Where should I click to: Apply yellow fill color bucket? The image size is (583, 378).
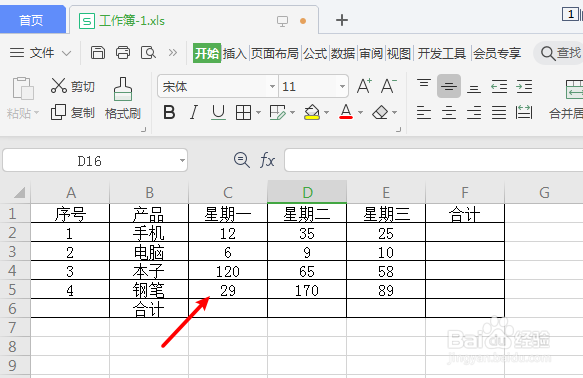pos(312,112)
